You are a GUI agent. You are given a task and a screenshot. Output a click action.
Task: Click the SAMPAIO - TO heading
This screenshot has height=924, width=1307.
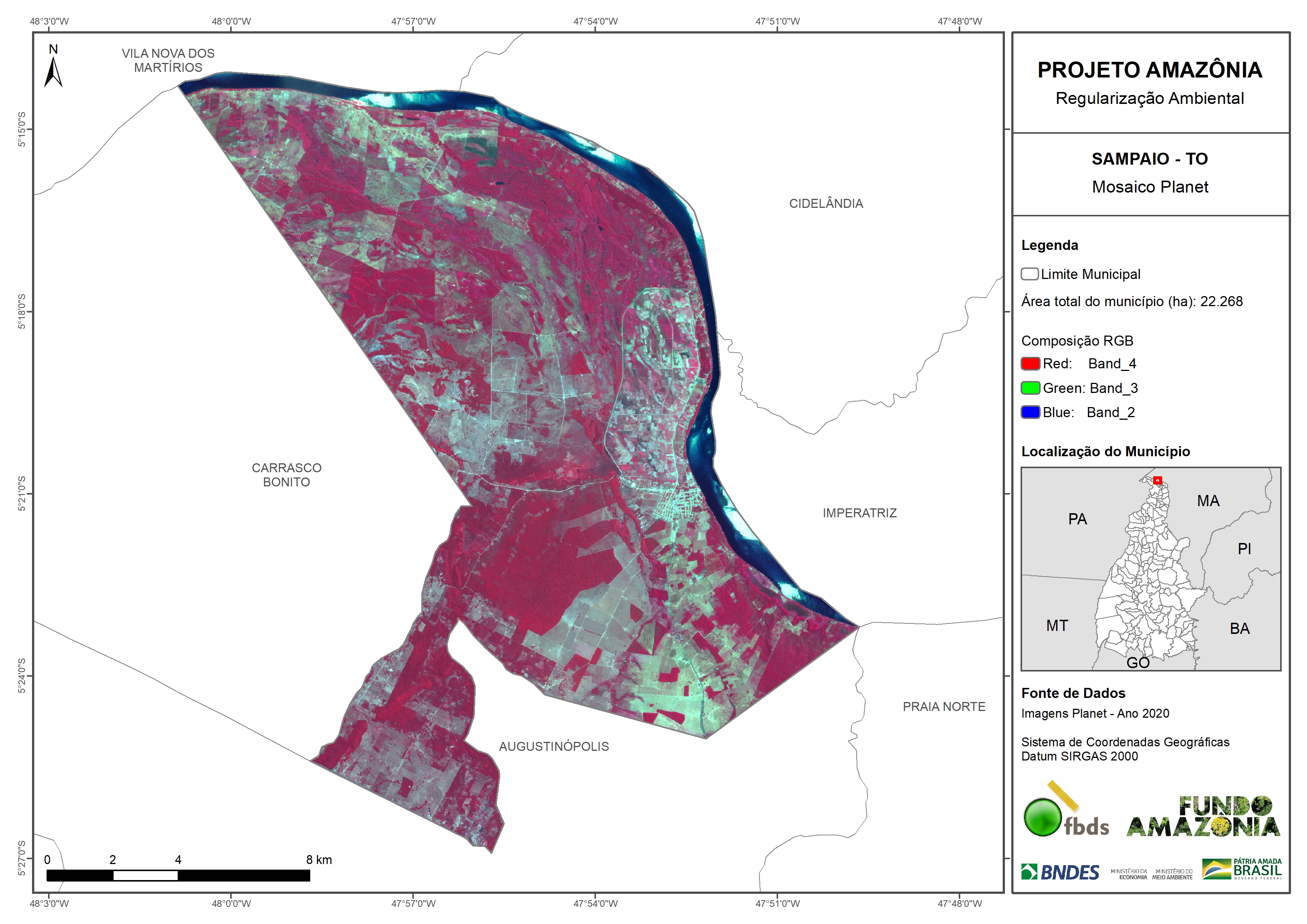click(1149, 159)
